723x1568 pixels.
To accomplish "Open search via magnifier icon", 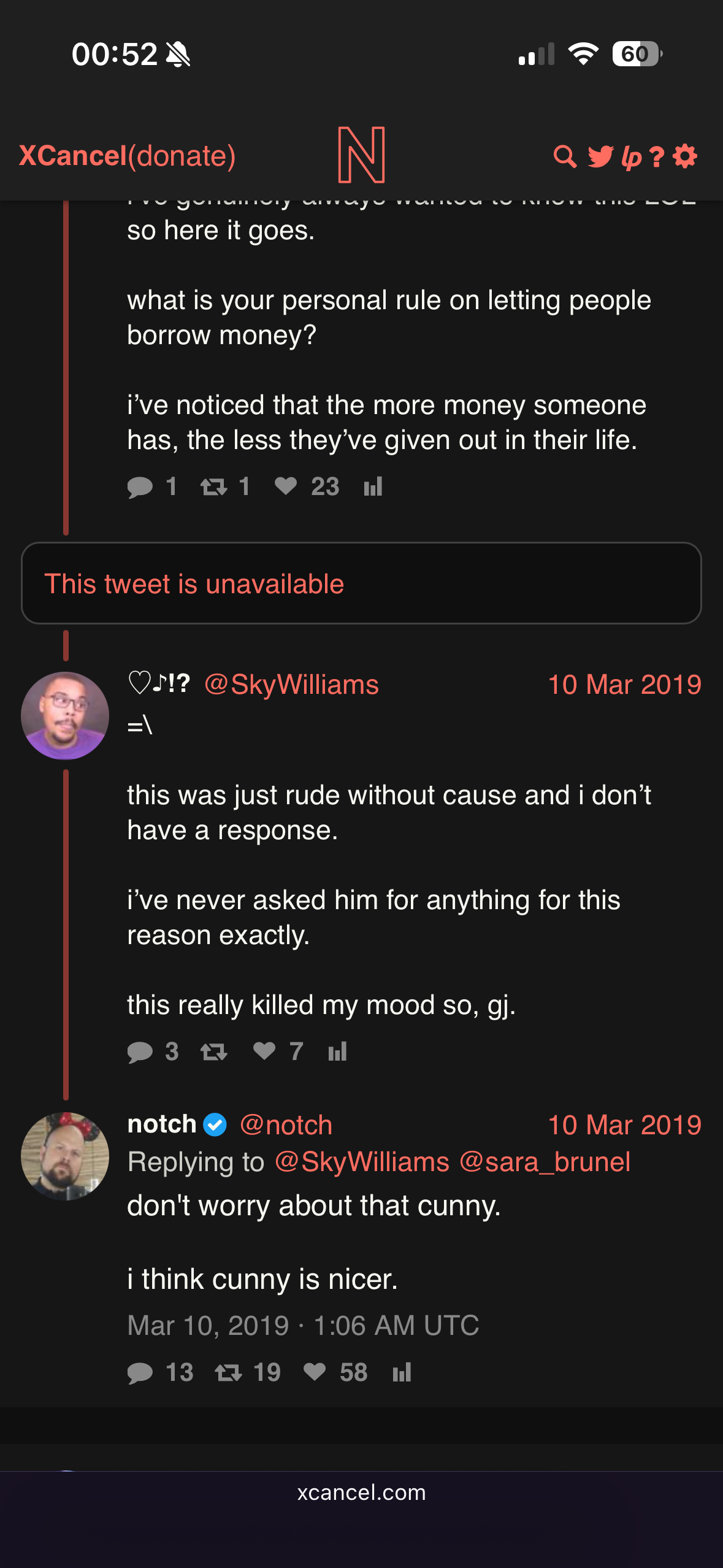I will click(565, 156).
